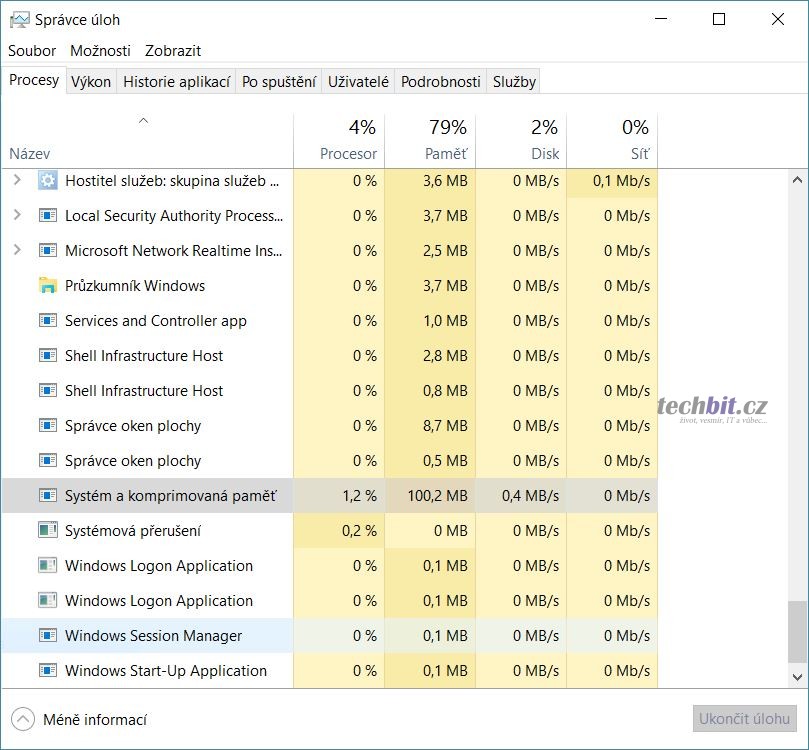Collapse details using Méně informací arrow icon

pos(23,719)
